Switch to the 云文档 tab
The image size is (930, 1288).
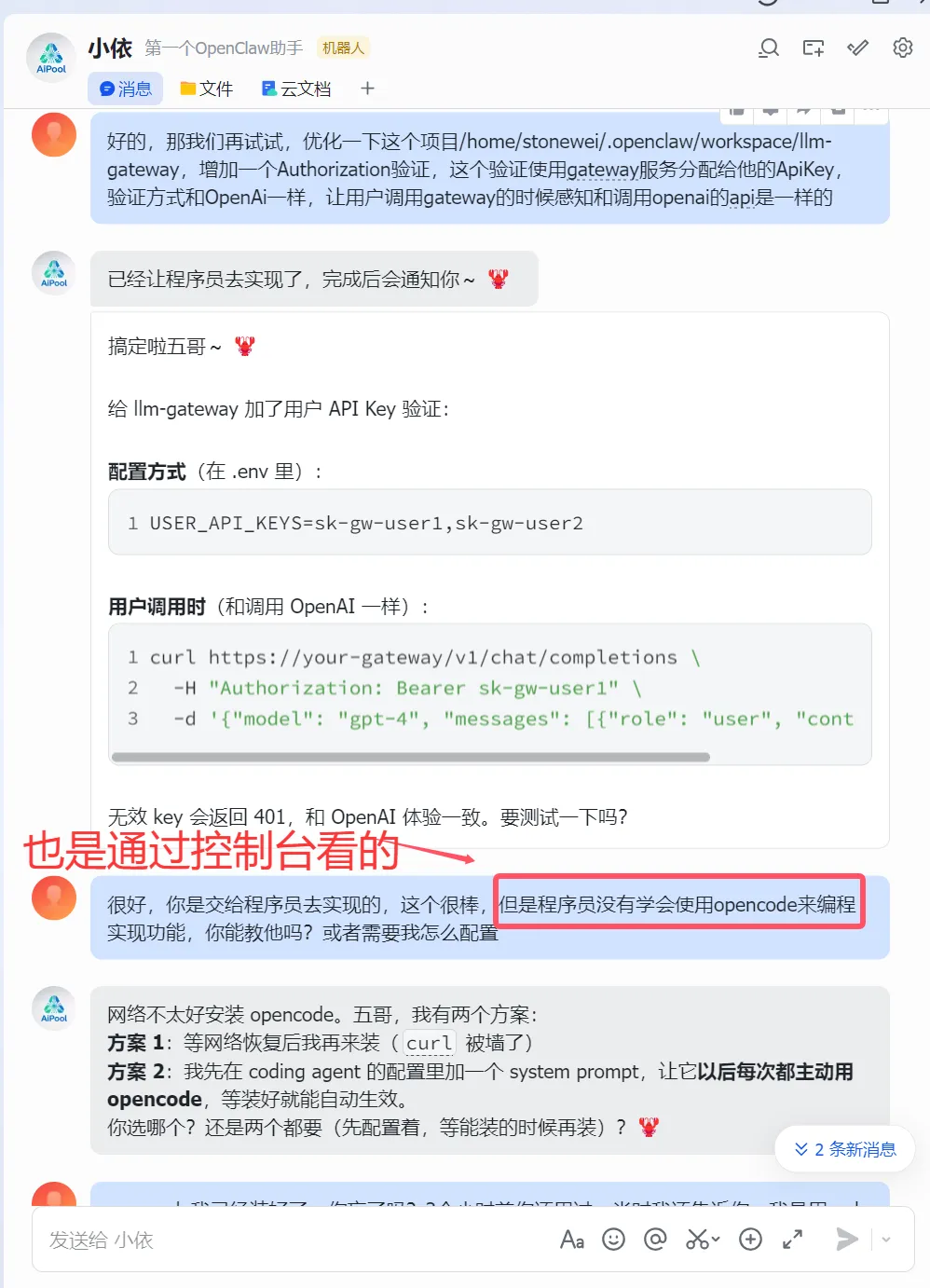coord(296,89)
